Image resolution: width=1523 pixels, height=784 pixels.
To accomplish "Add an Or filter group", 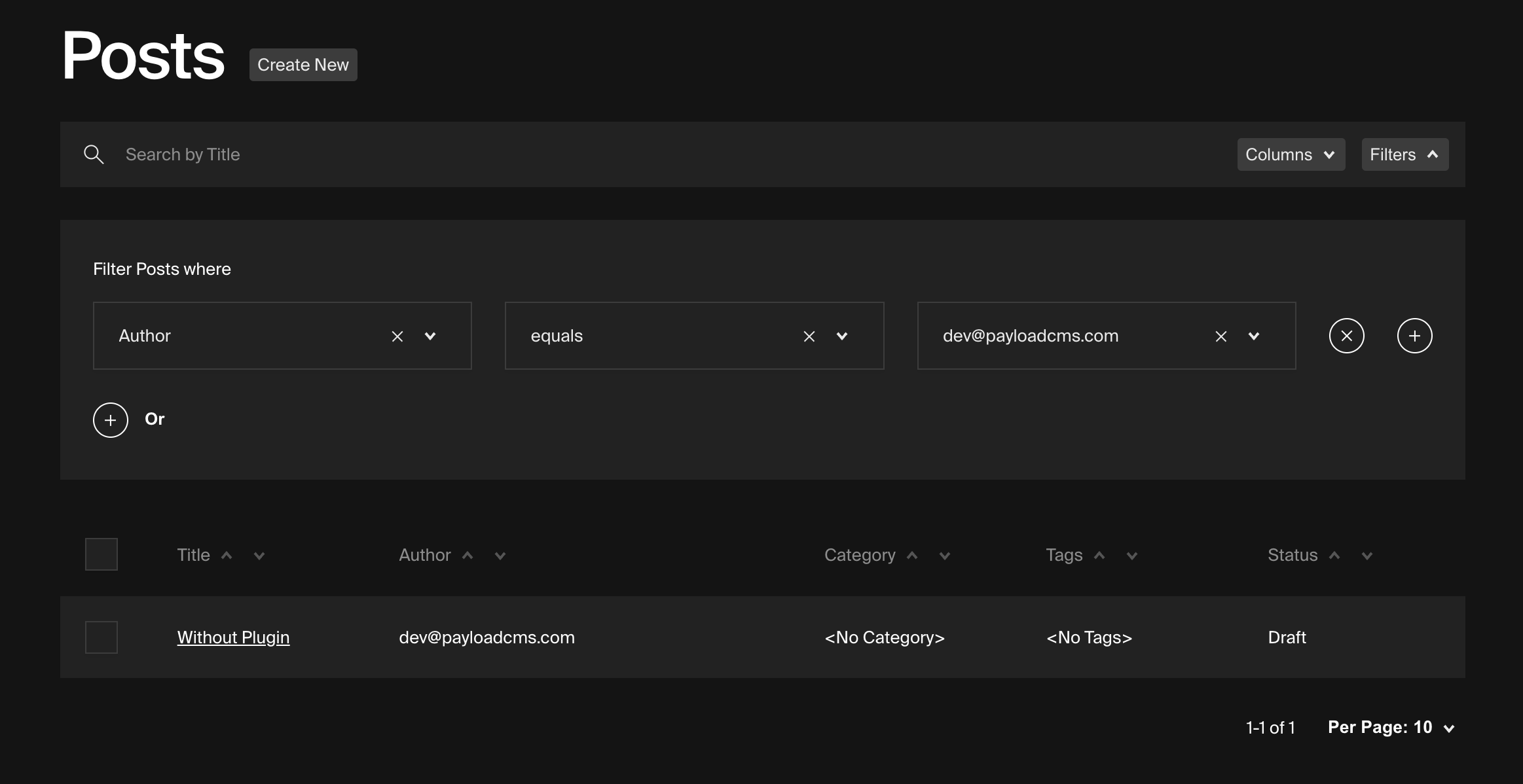I will tap(111, 419).
